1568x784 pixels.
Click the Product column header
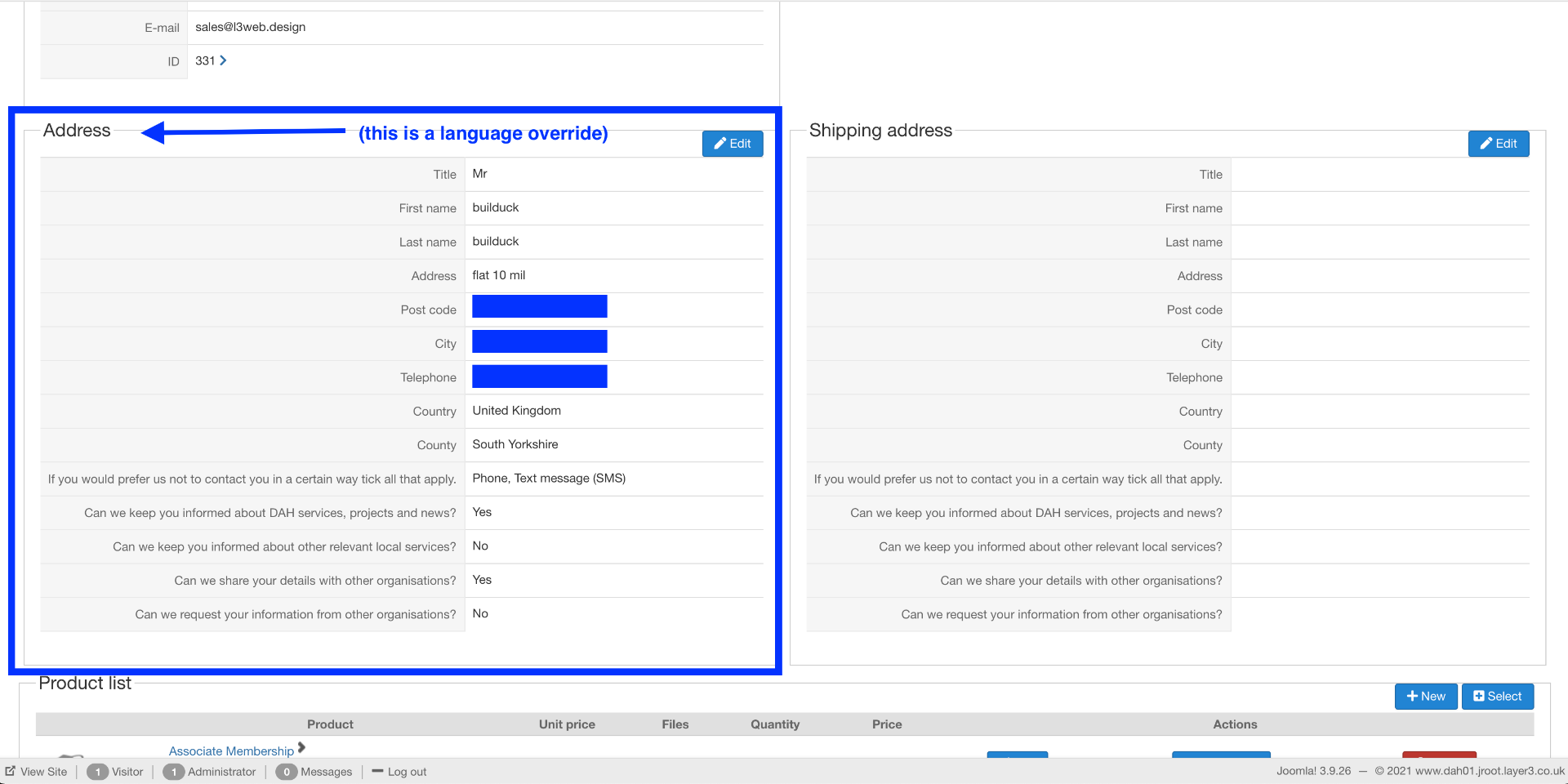330,724
